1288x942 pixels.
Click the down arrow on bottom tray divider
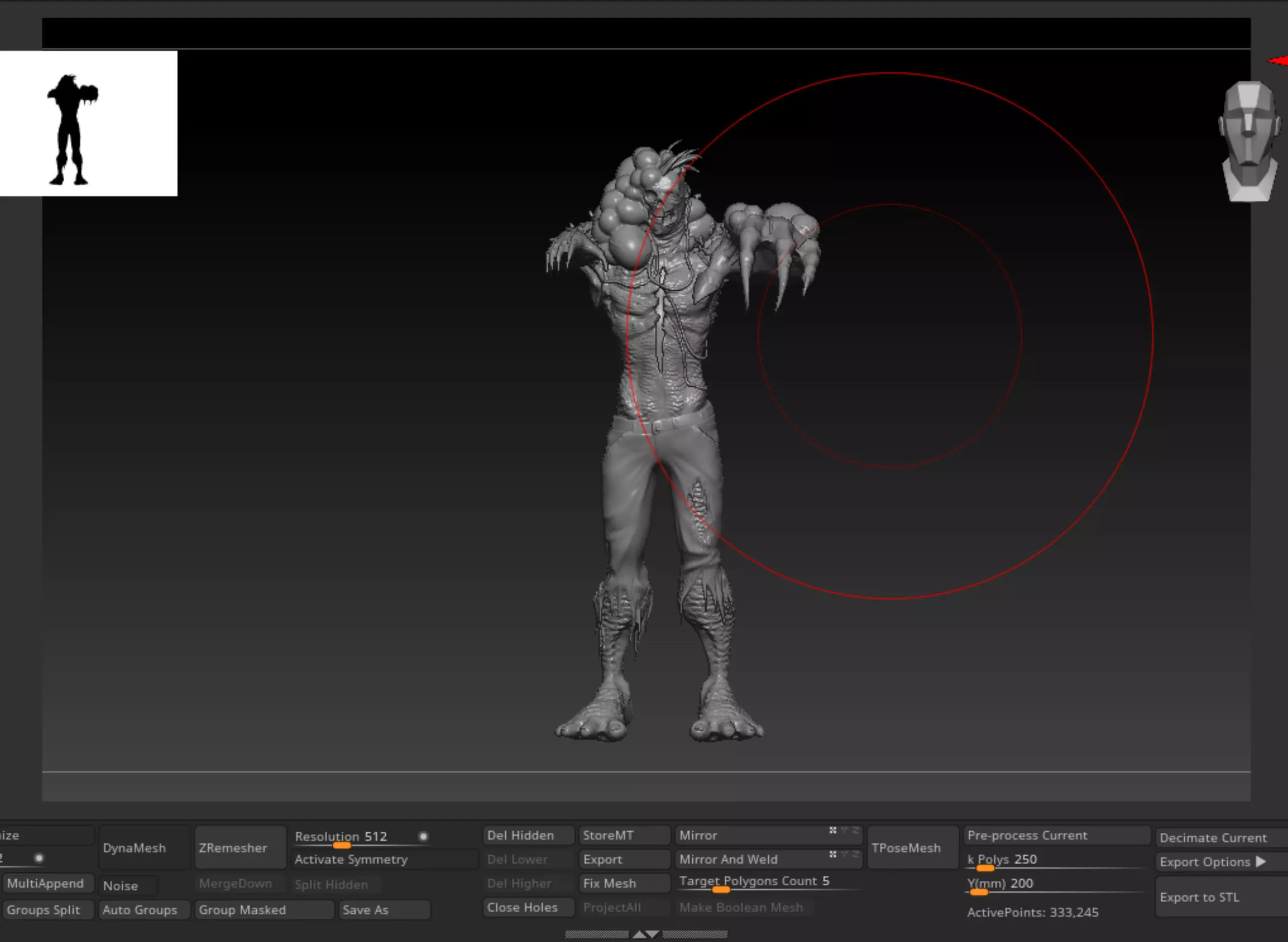pyautogui.click(x=653, y=934)
